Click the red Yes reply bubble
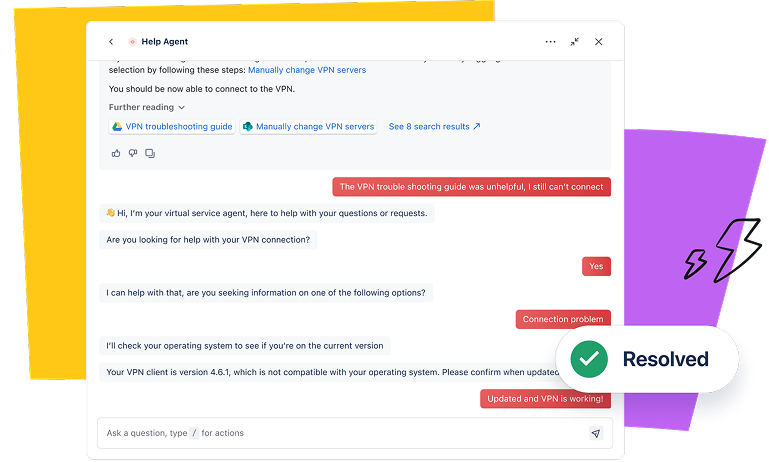769x462 pixels. click(x=596, y=267)
